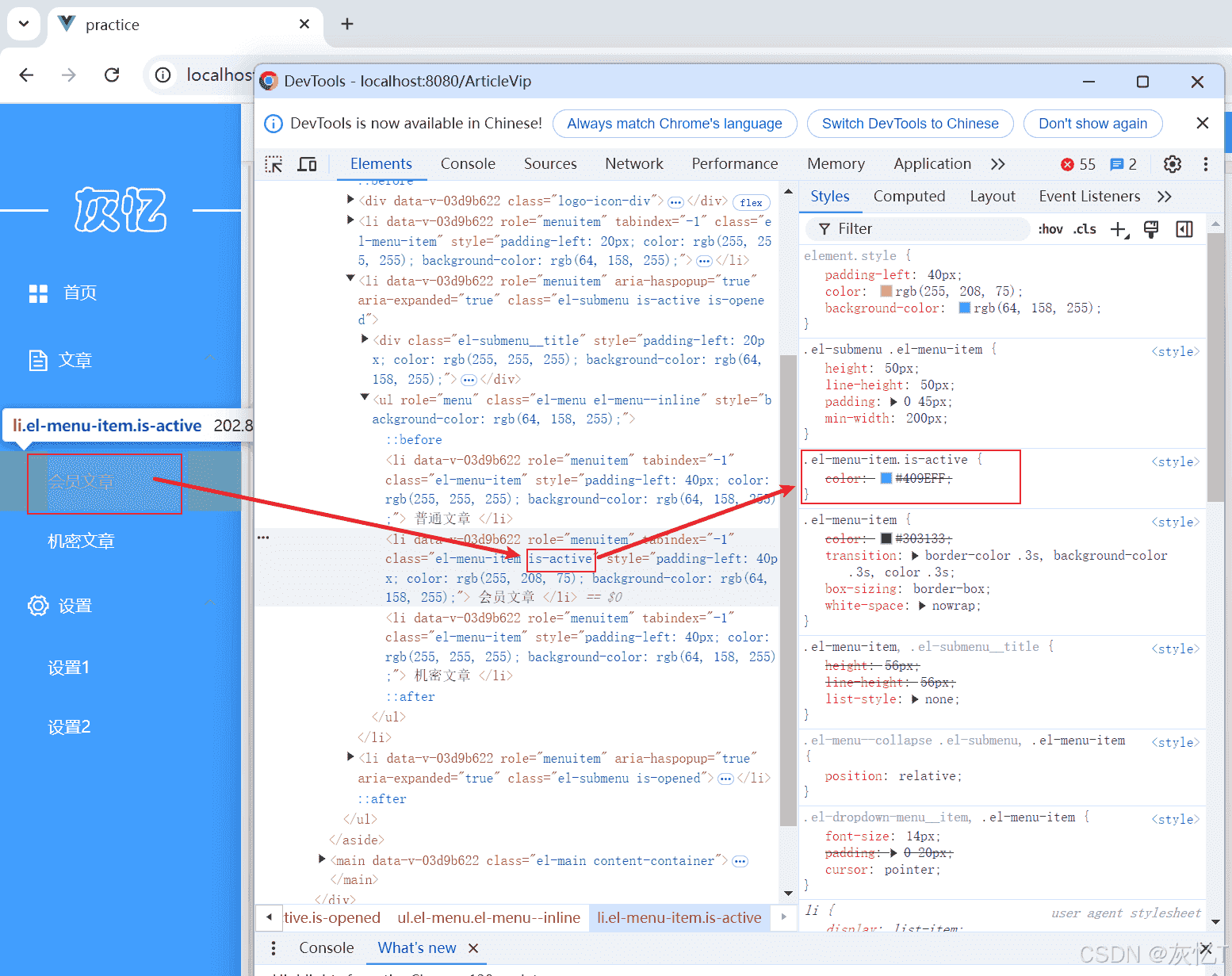This screenshot has width=1232, height=976.
Task: Open the Event Listeners tab
Action: [1089, 197]
